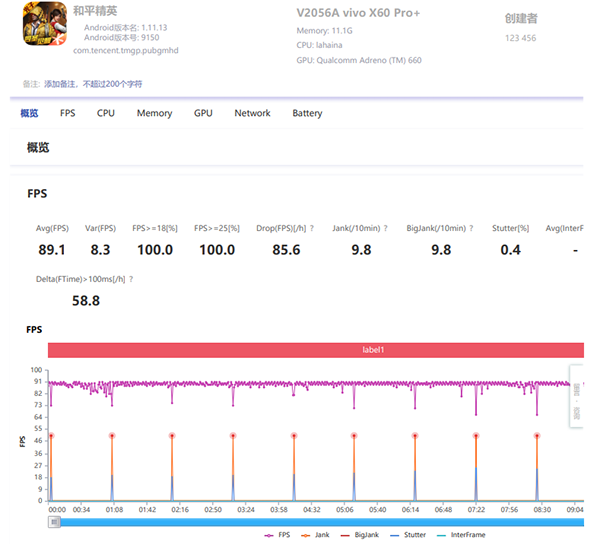Open the Network tab
Viewport: 600px width, 544px height.
(x=252, y=113)
